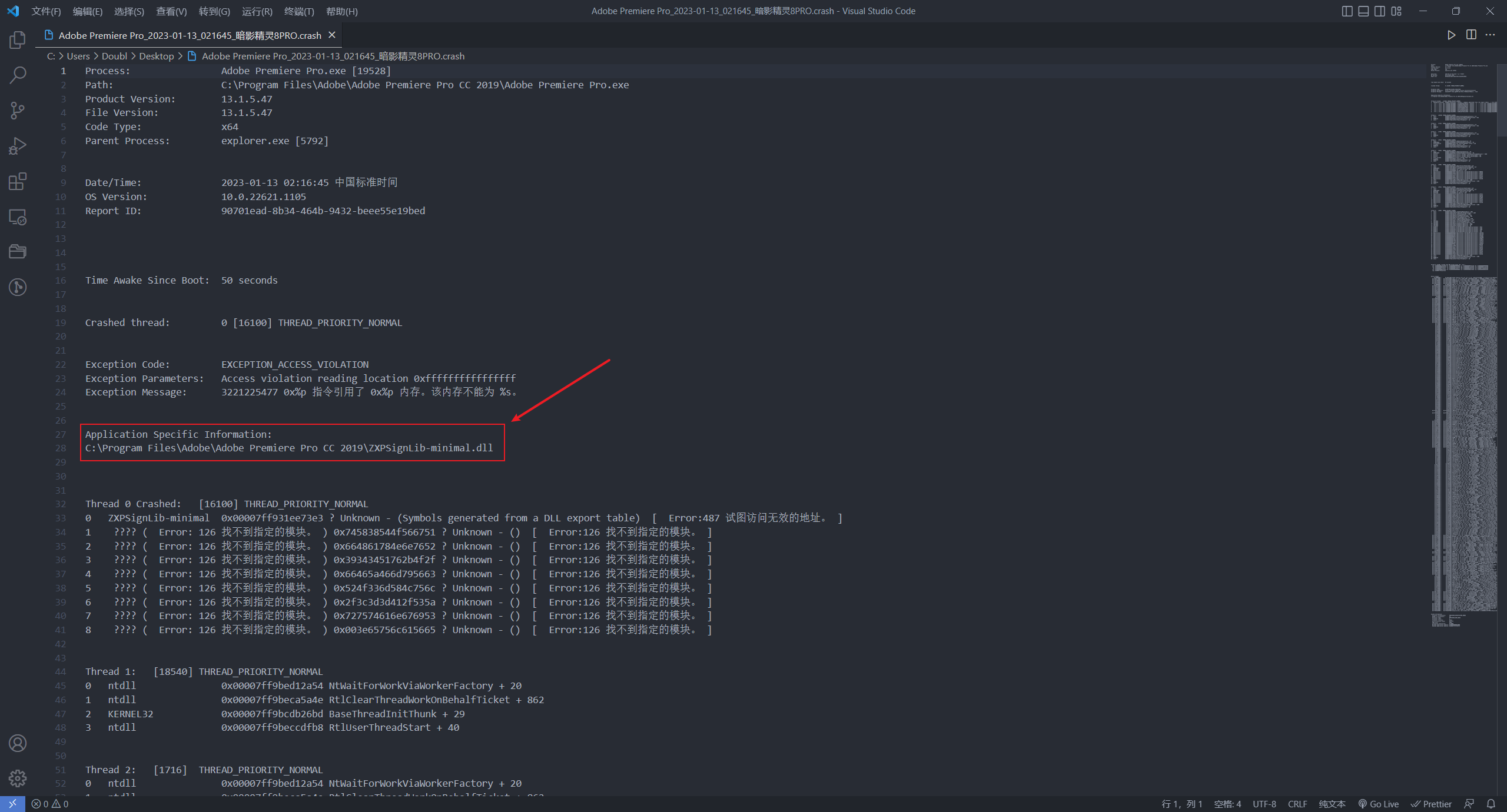Click the crash file name in the breadcrumb
Viewport: 1507px width, 812px height.
pos(333,56)
